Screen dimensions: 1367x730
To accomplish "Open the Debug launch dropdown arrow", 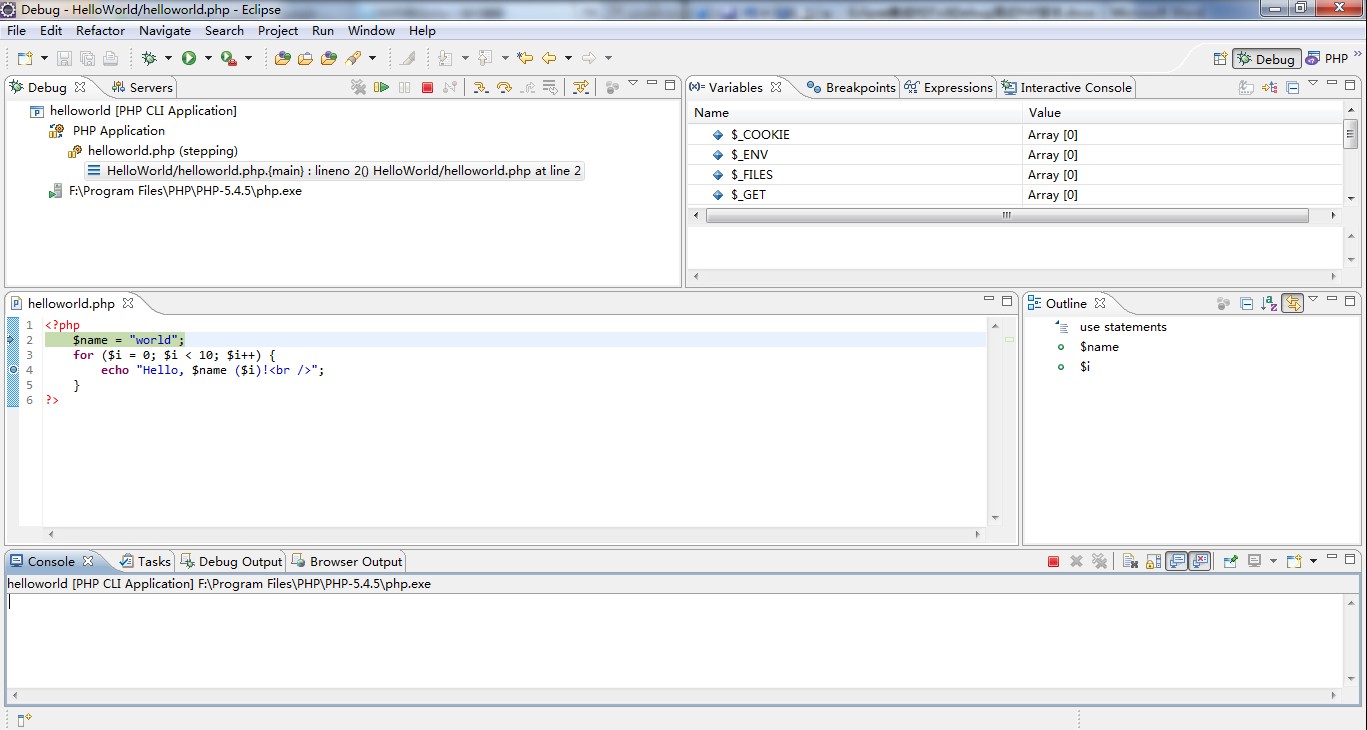I will pyautogui.click(x=168, y=59).
